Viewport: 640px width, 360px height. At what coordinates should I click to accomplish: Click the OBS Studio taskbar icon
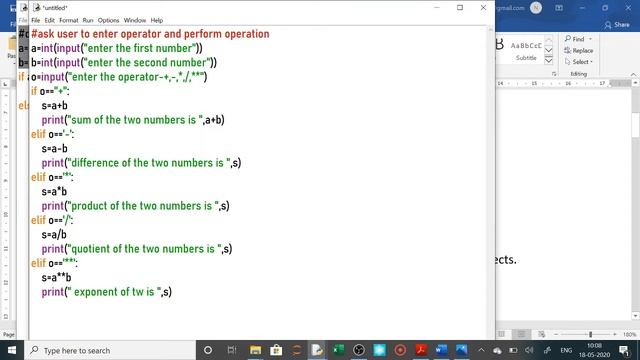pyautogui.click(x=359, y=350)
